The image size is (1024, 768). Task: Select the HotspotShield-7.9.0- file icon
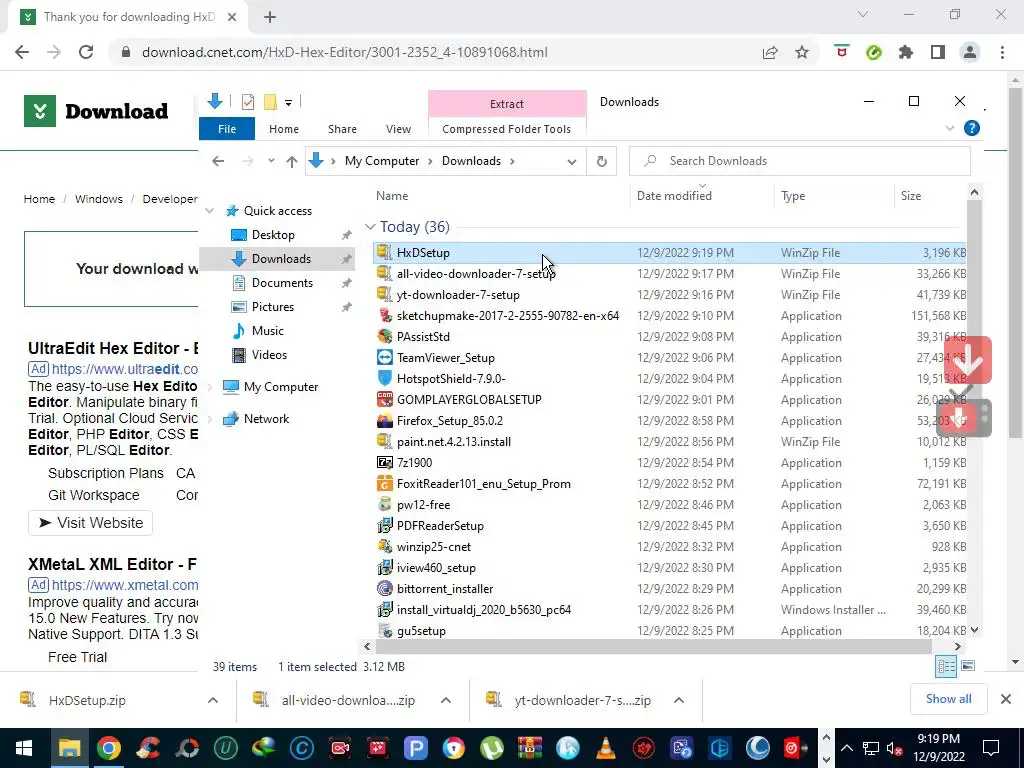385,379
